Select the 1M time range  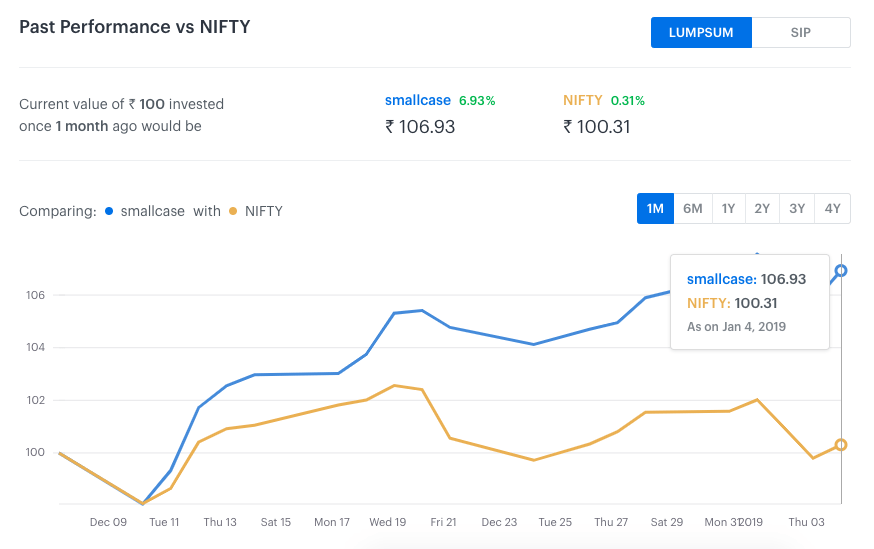pyautogui.click(x=656, y=208)
